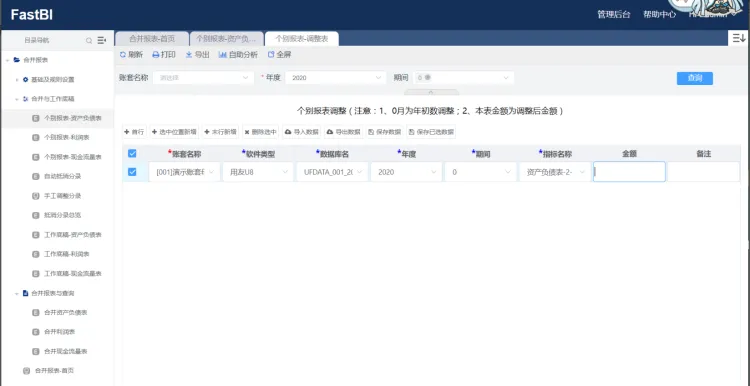750x386 pixels.
Task: Click the 导出 export toolbar button
Action: [197, 55]
